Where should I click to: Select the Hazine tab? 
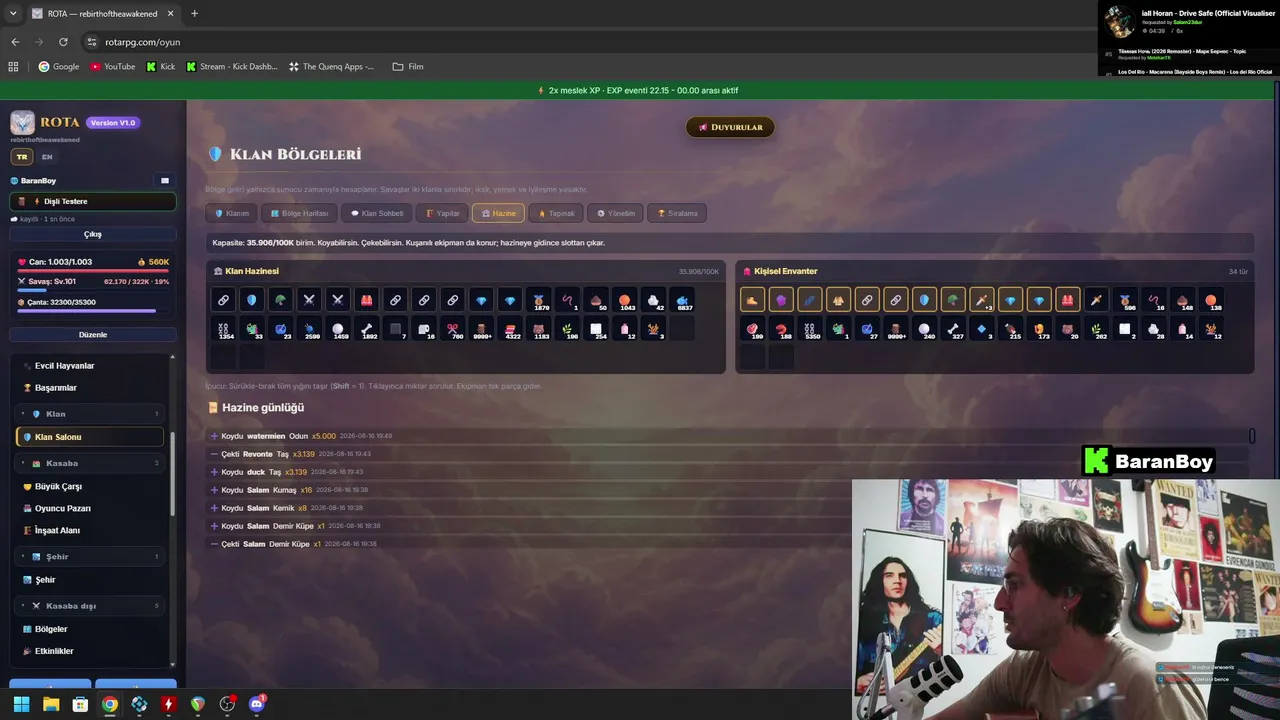[498, 213]
